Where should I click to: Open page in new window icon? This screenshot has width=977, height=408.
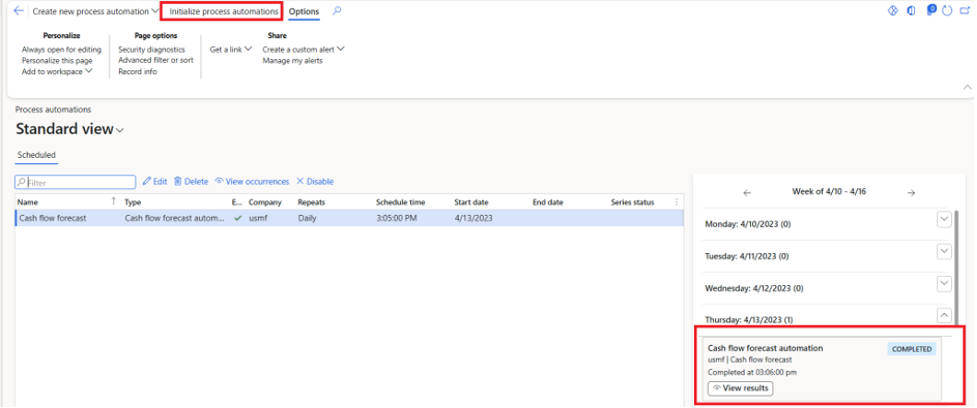click(x=964, y=11)
